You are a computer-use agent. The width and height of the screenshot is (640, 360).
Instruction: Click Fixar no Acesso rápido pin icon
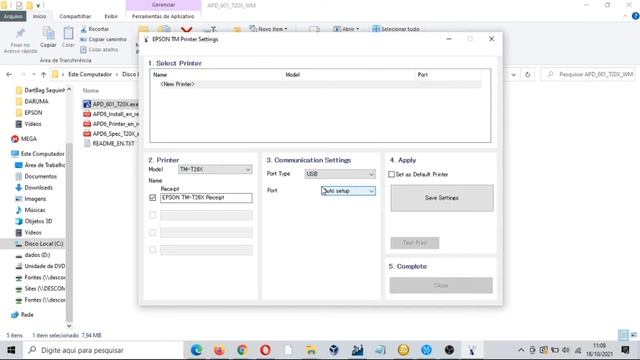(20, 40)
